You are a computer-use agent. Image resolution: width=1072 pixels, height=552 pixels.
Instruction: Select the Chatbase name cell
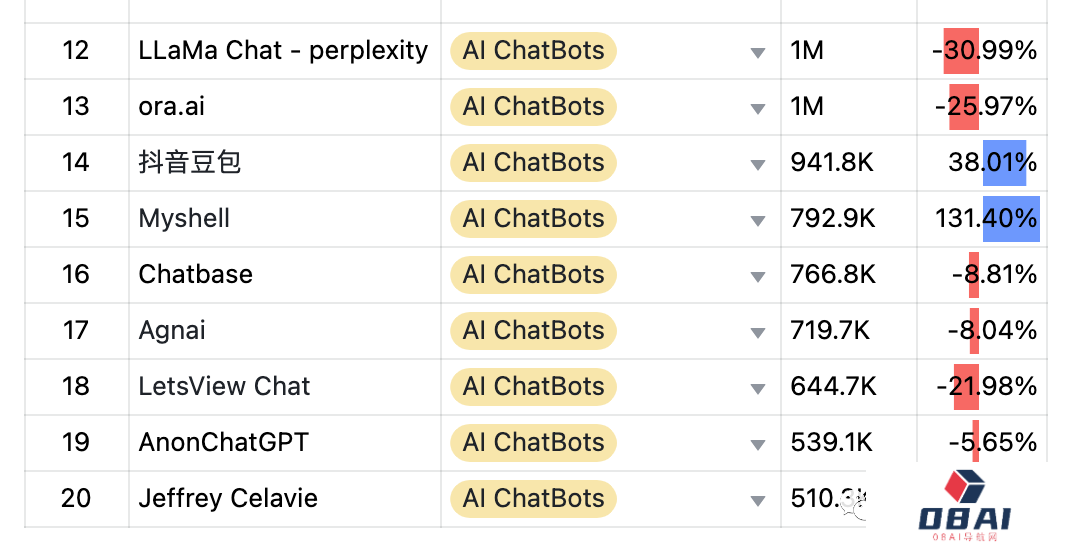click(285, 275)
